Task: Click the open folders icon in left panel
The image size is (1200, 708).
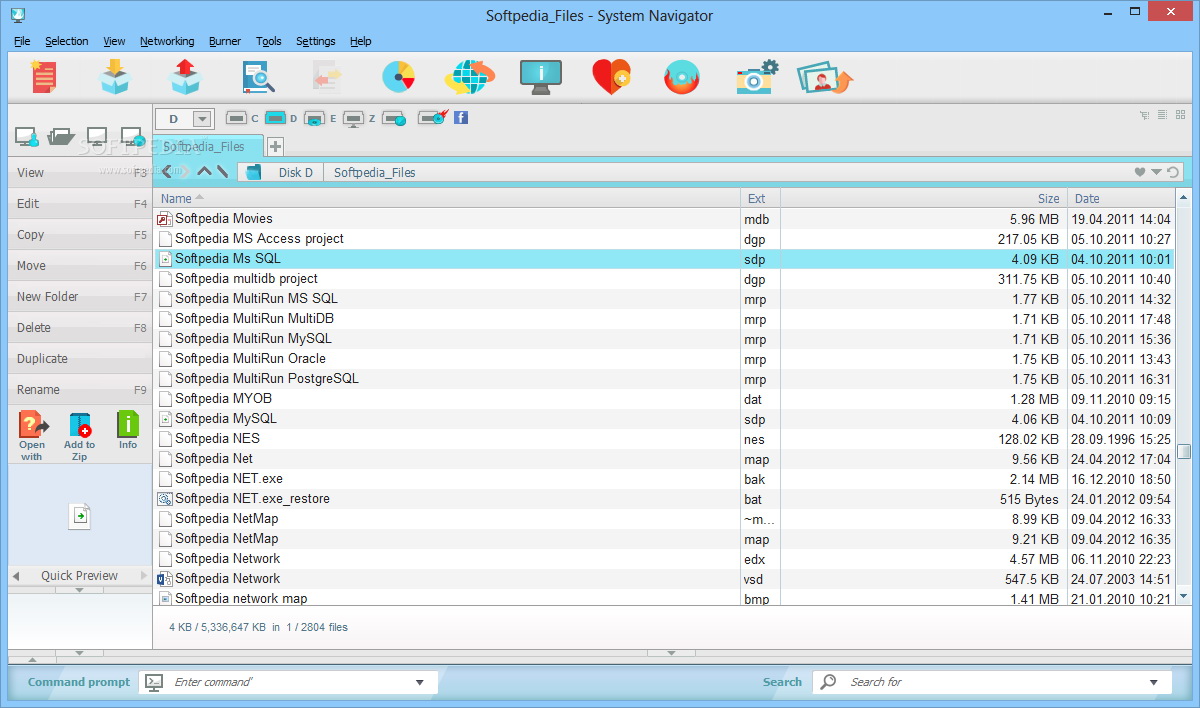Action: (x=61, y=137)
